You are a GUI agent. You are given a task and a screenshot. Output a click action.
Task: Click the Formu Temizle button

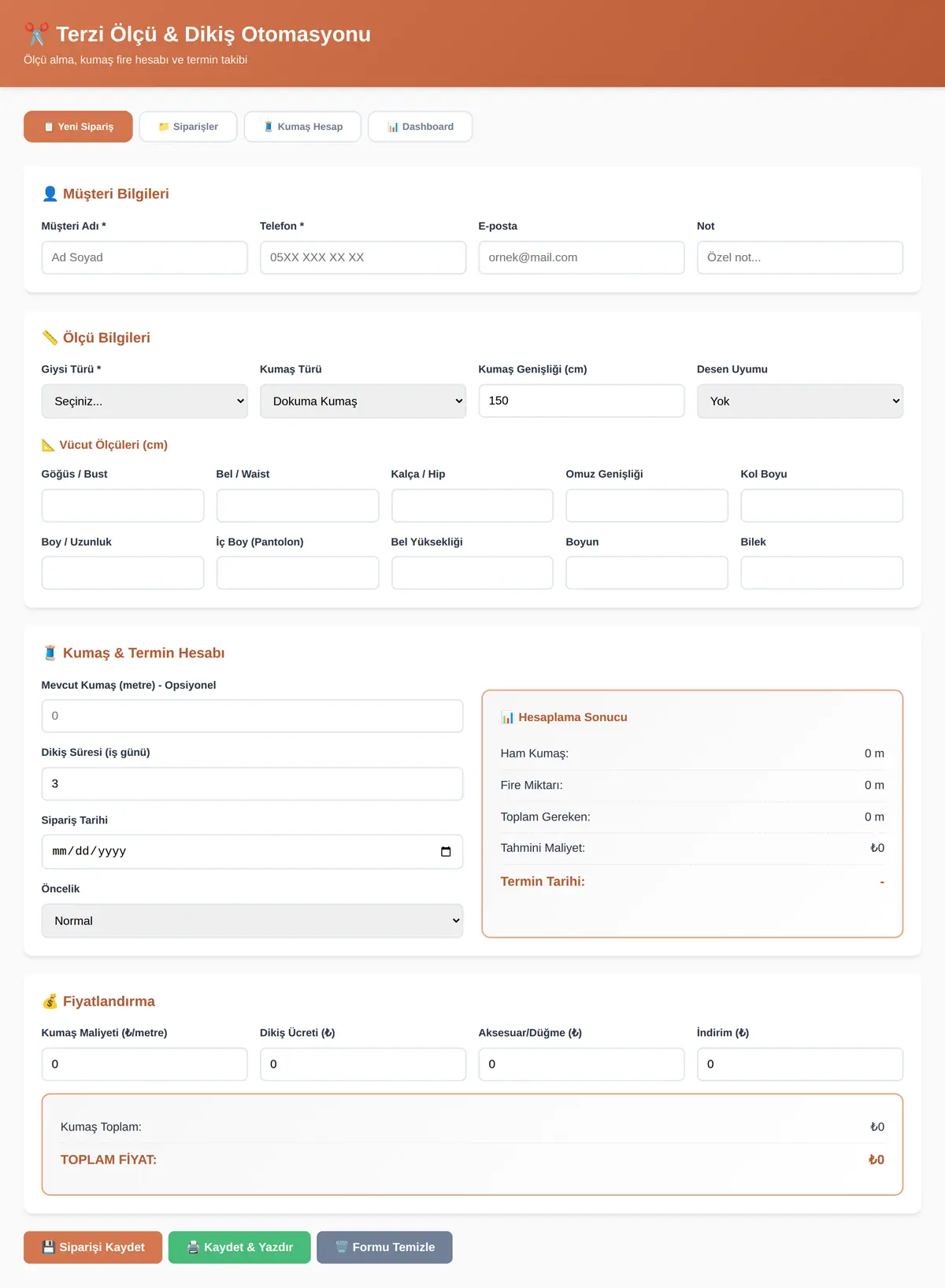[384, 1247]
